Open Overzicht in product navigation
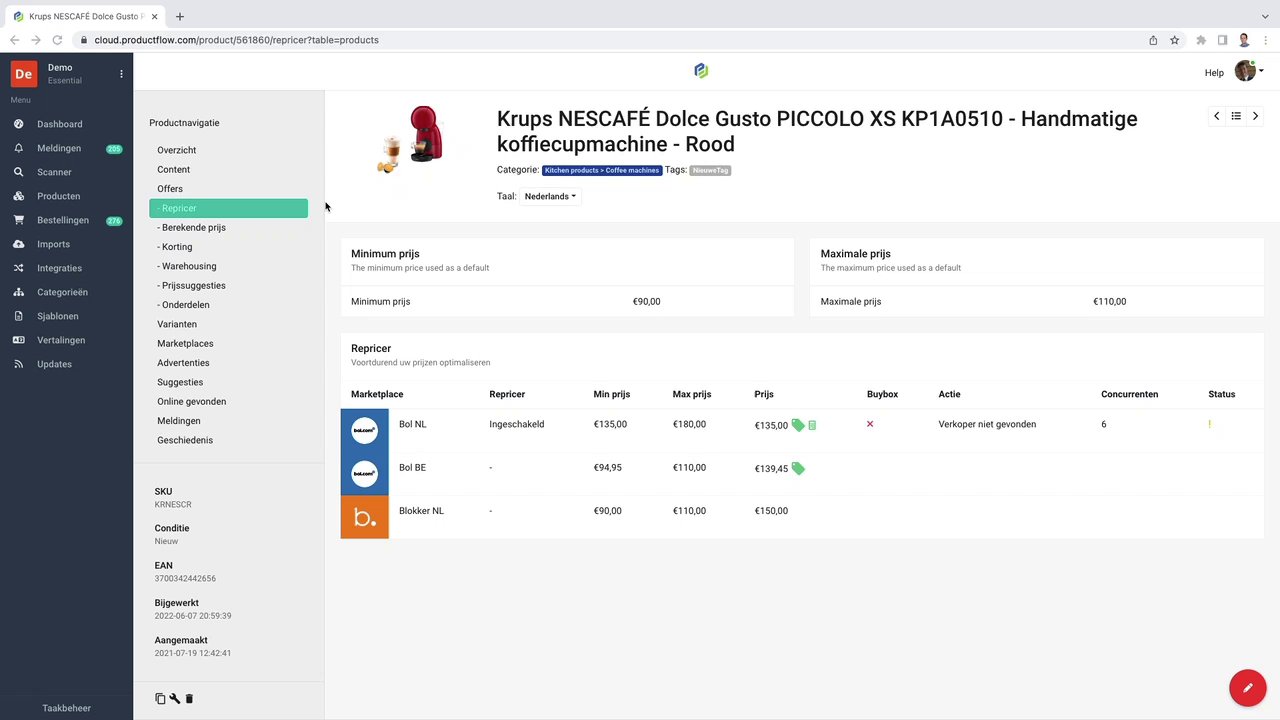This screenshot has width=1280, height=720. [x=176, y=150]
